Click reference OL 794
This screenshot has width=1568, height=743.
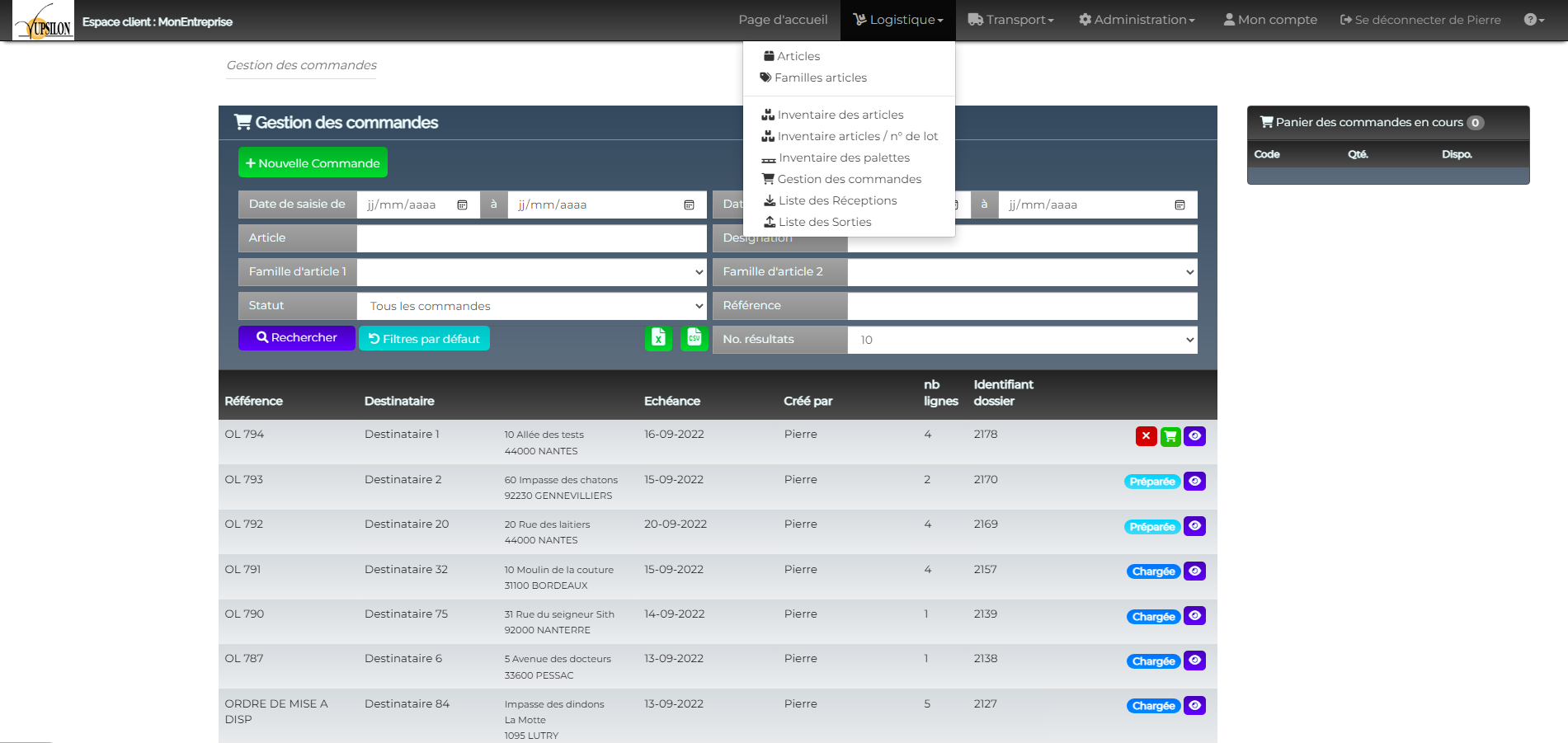244,435
